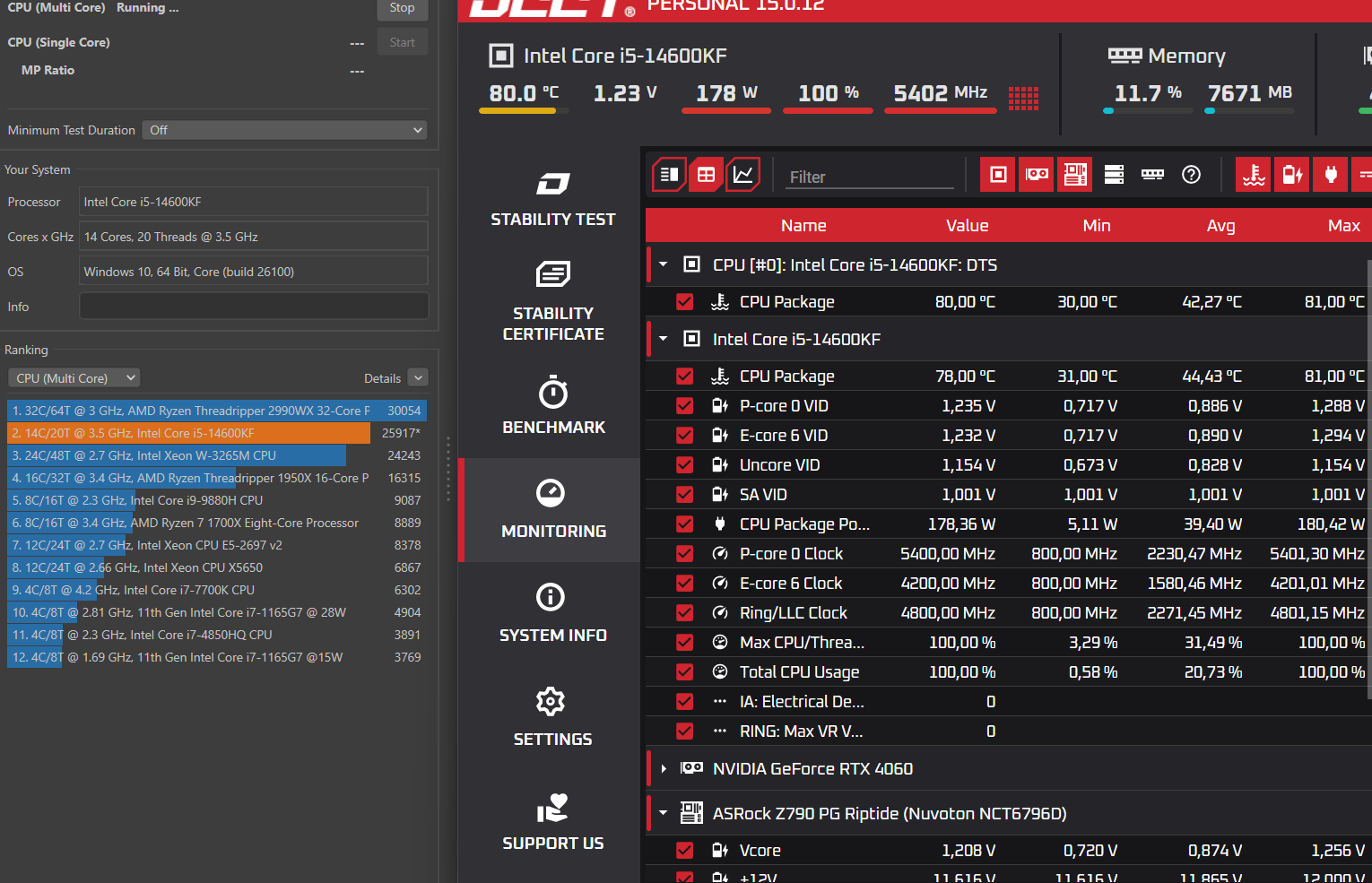
Task: Open the Stability Test section
Action: [552, 199]
